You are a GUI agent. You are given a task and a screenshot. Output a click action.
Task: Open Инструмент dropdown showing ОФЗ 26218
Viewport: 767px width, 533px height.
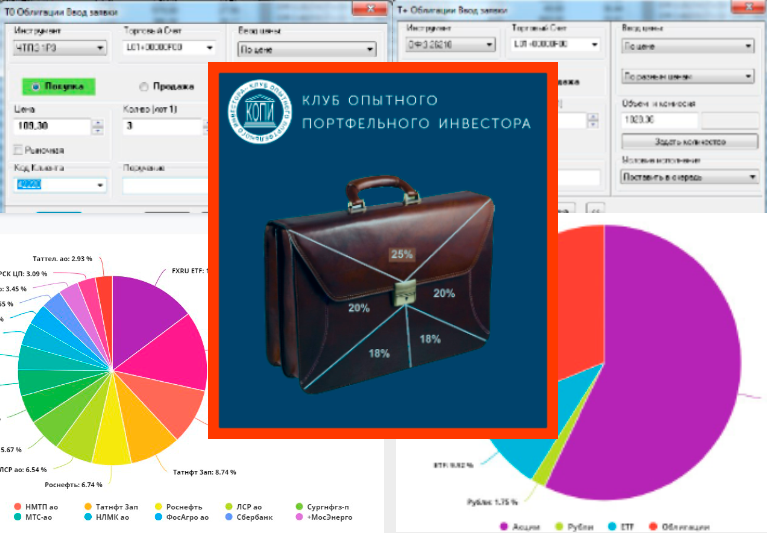tap(451, 44)
